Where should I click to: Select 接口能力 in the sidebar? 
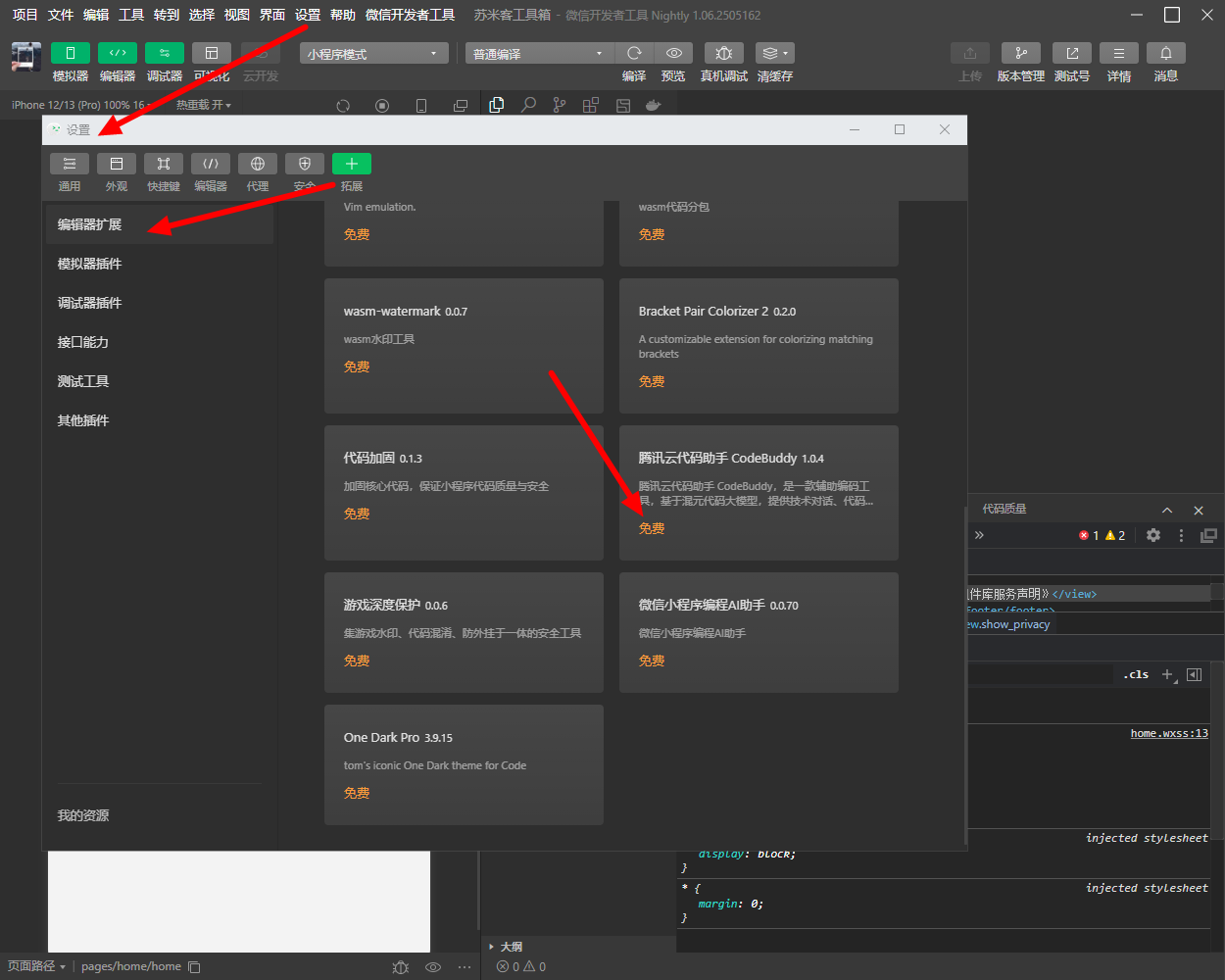(160, 342)
